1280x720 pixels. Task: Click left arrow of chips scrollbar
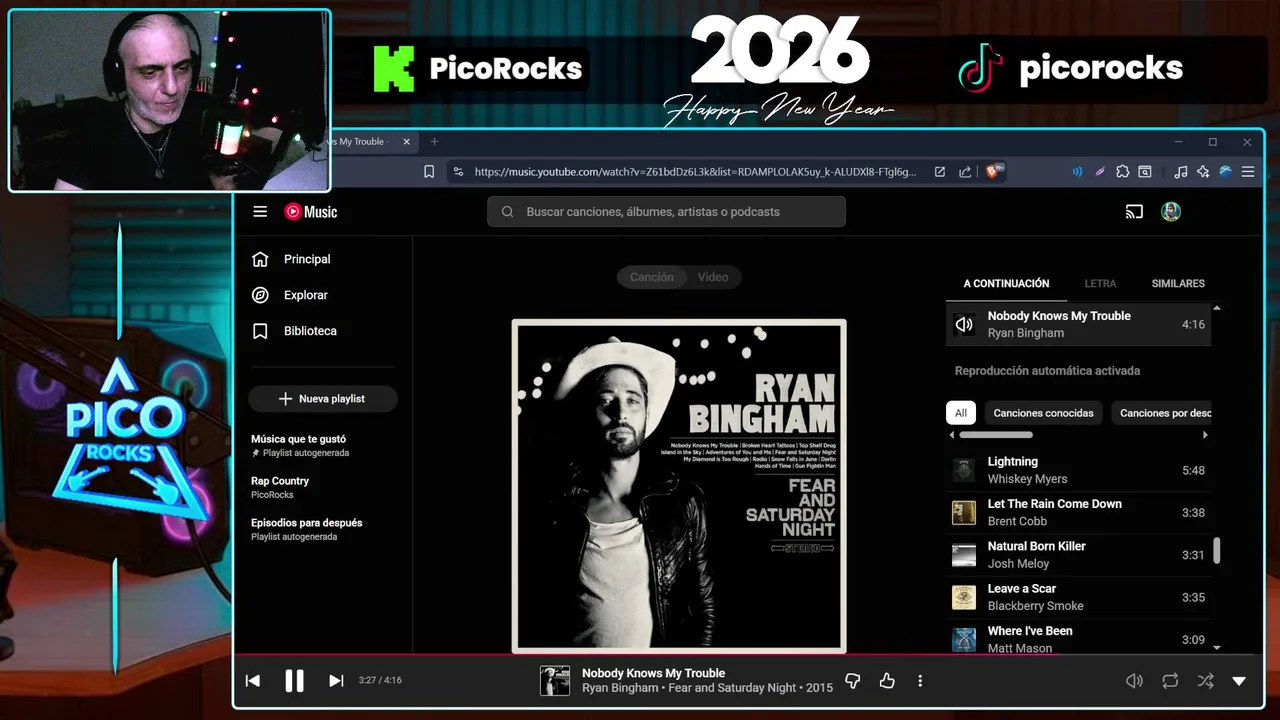(x=951, y=435)
